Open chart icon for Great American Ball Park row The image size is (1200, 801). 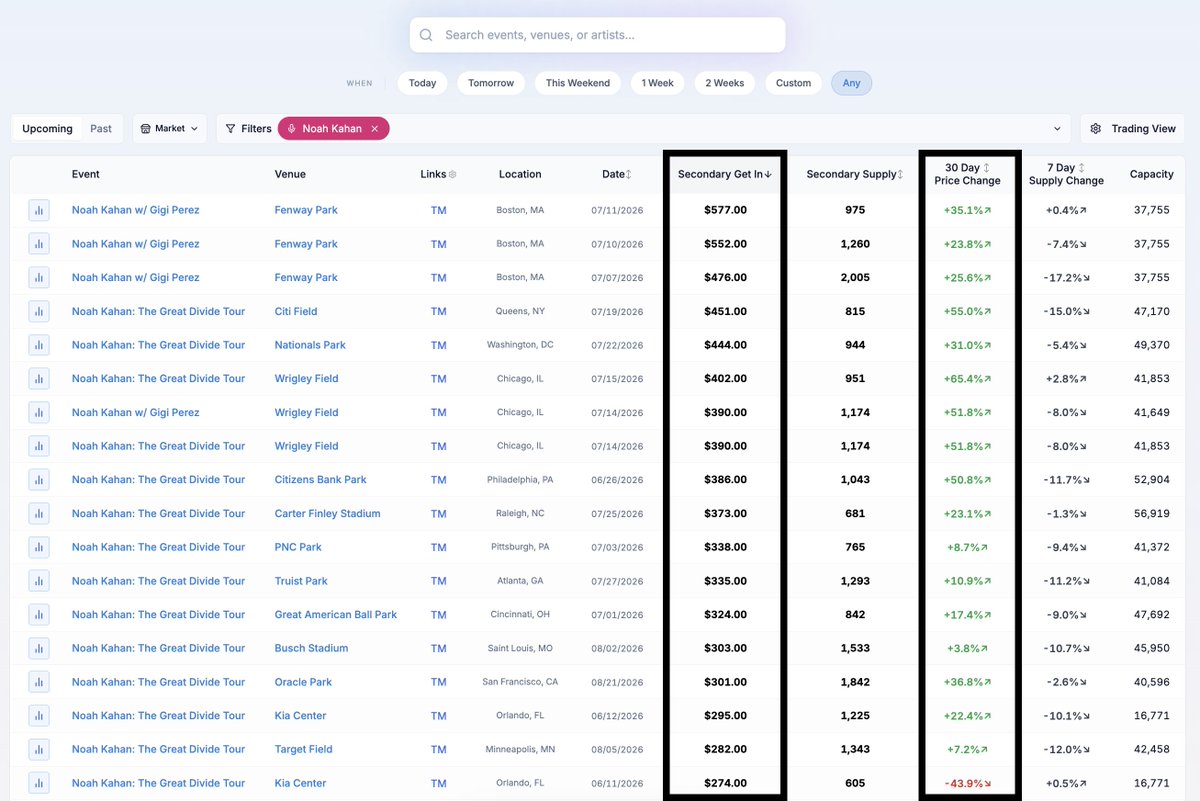39,614
